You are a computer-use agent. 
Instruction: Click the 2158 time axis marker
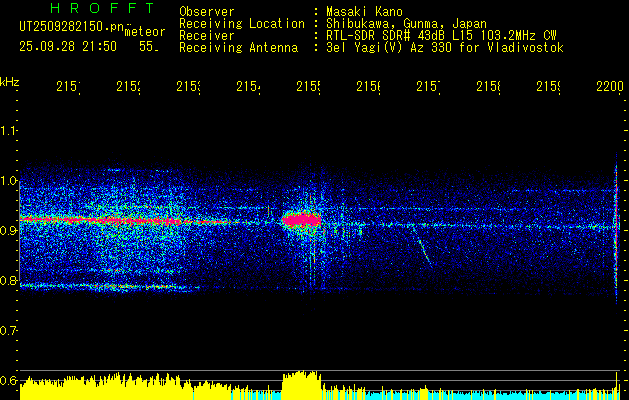pyautogui.click(x=489, y=87)
